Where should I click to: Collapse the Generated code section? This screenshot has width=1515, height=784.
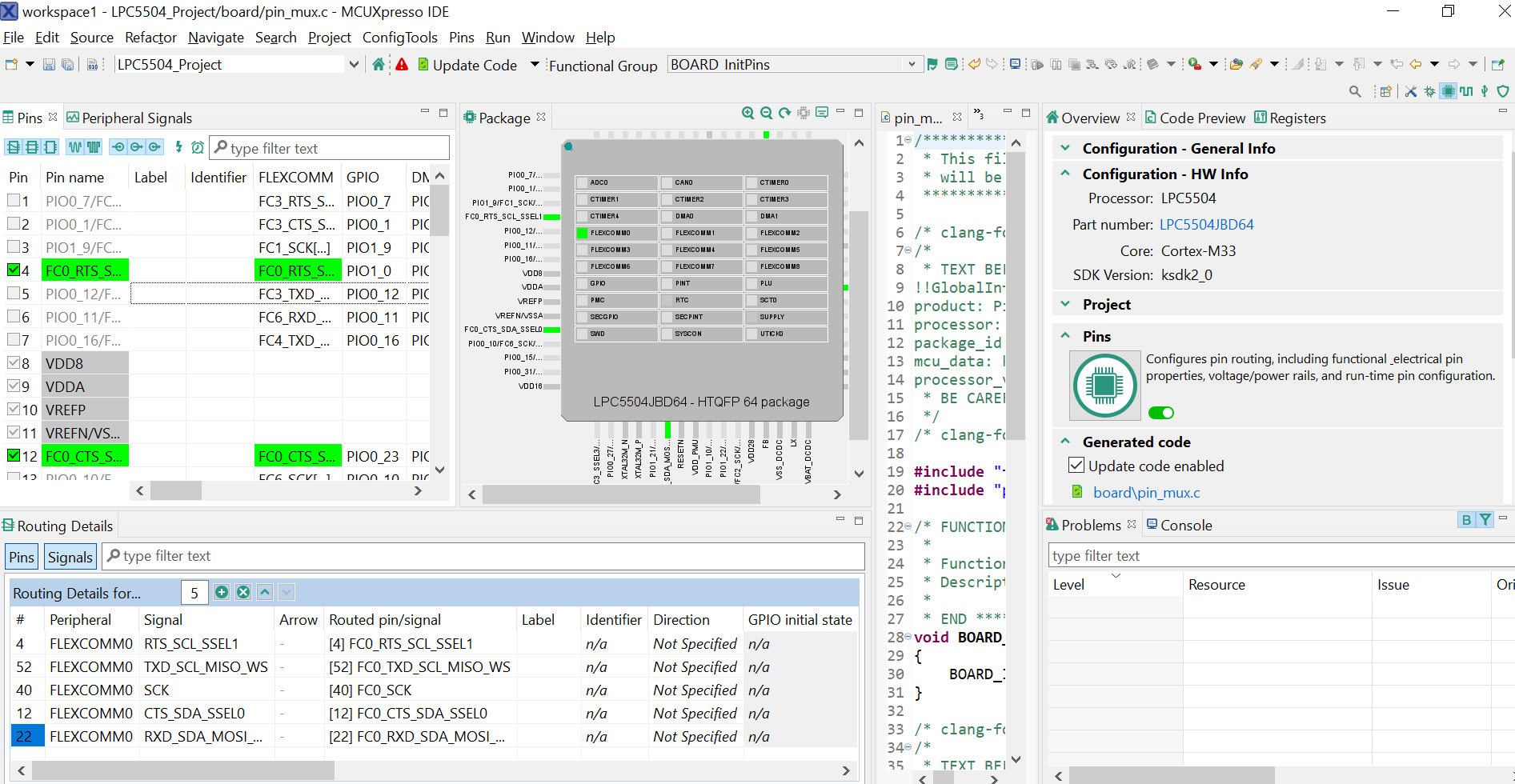click(1065, 442)
